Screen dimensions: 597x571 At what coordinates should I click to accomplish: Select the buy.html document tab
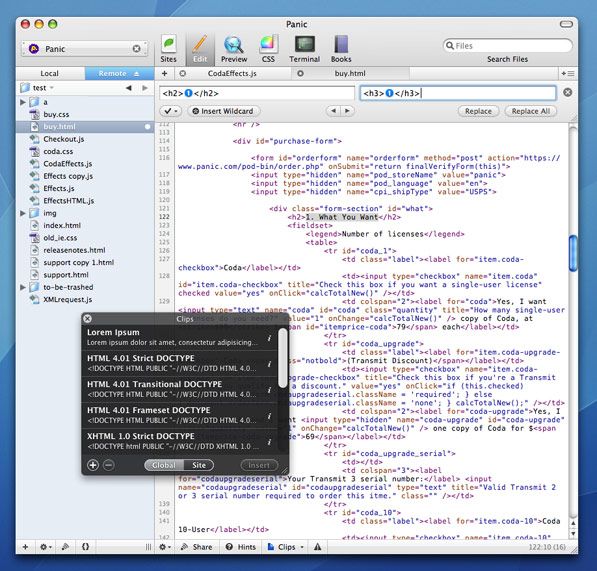(350, 73)
